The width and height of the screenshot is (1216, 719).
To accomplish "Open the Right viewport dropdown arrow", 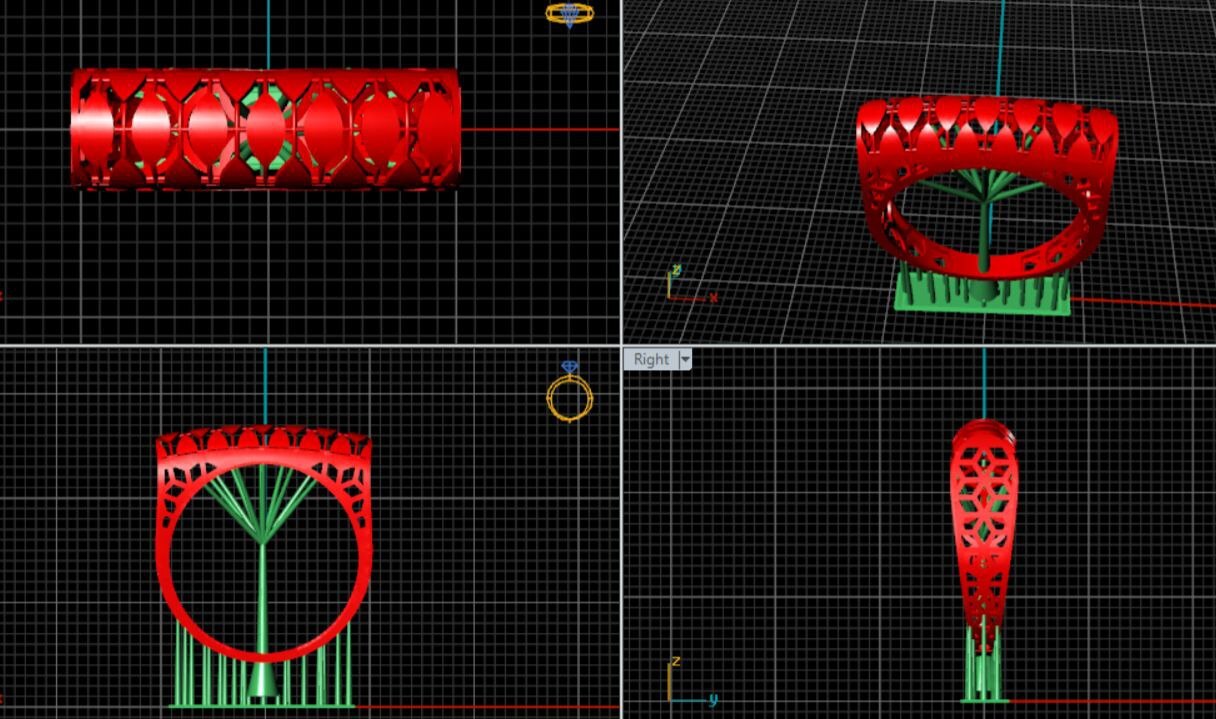I will coord(685,359).
